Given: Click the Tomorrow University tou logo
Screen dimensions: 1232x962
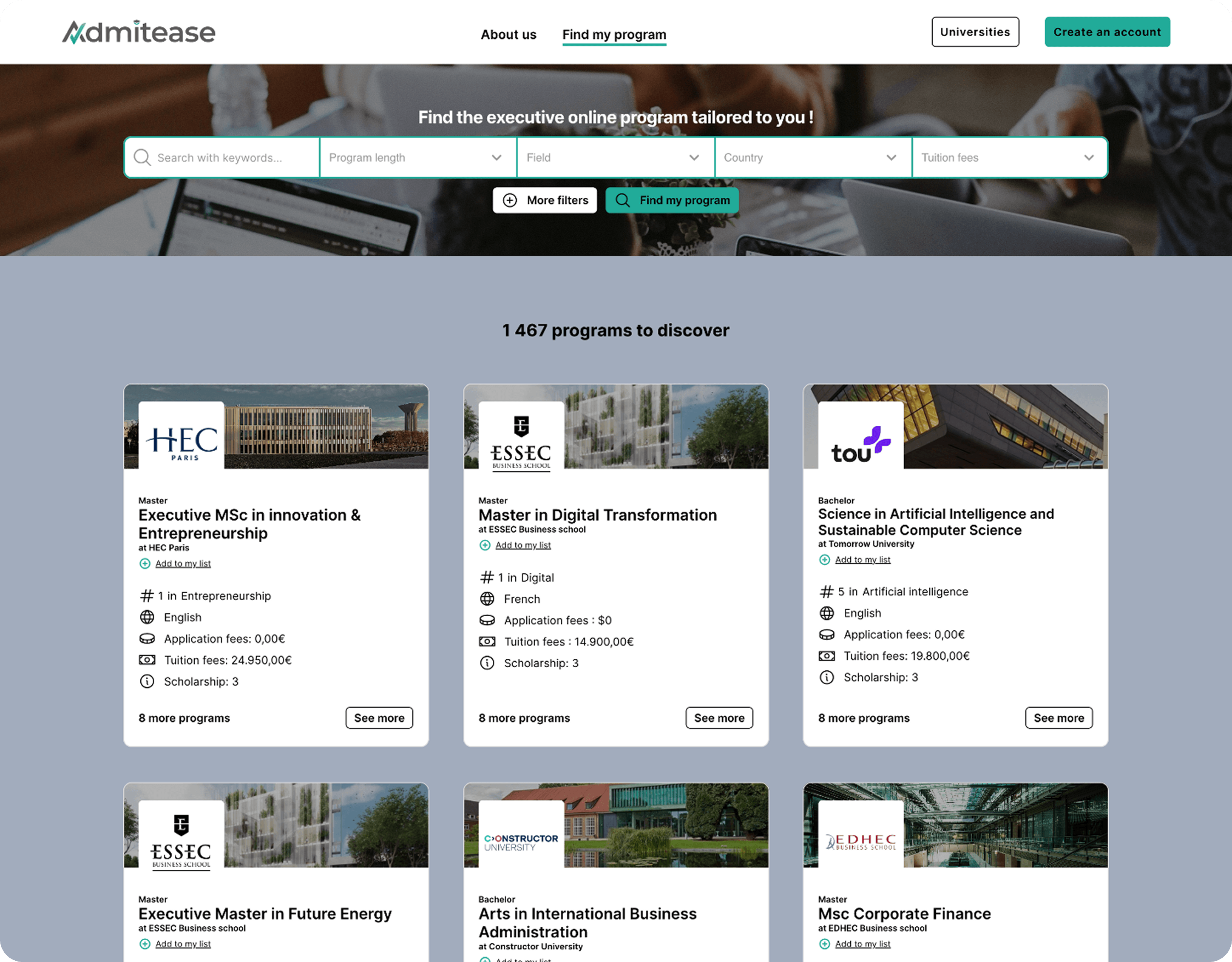Looking at the screenshot, I should [x=861, y=435].
